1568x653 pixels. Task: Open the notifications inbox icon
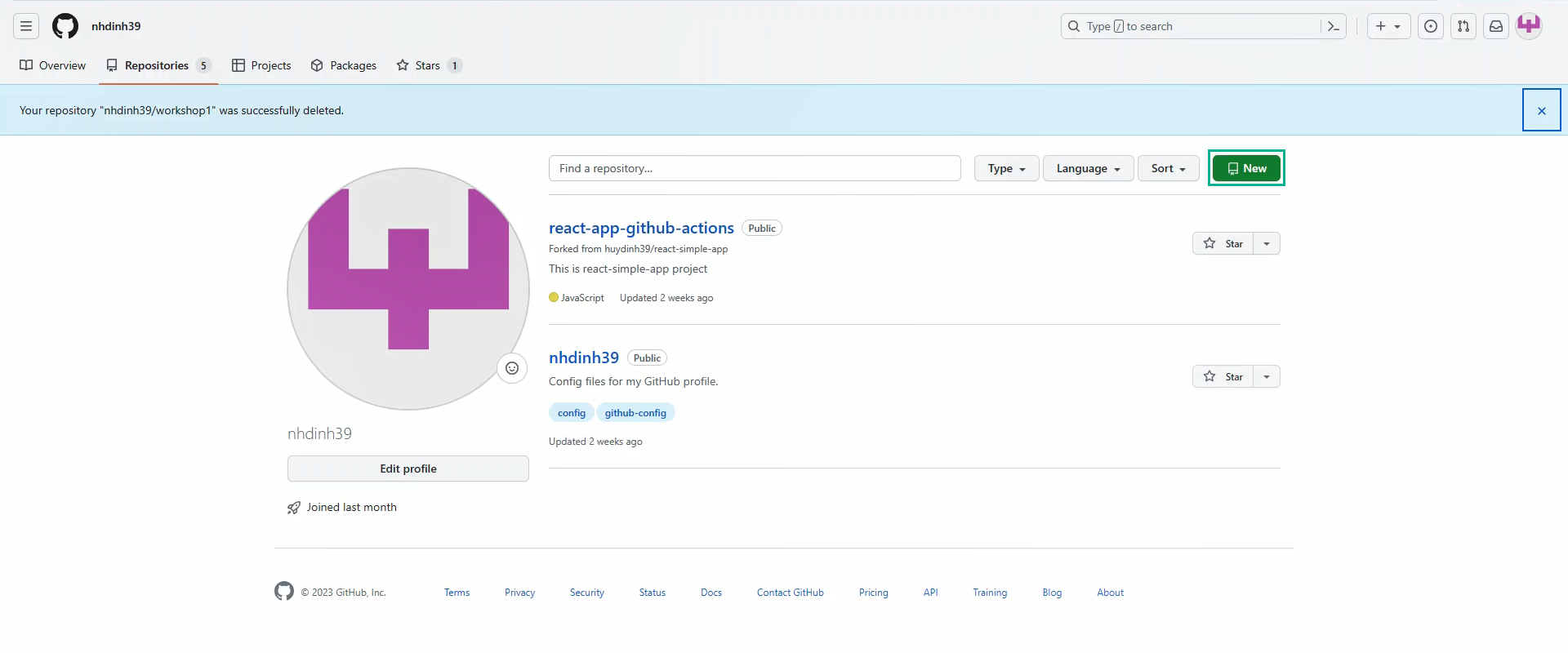coord(1496,26)
